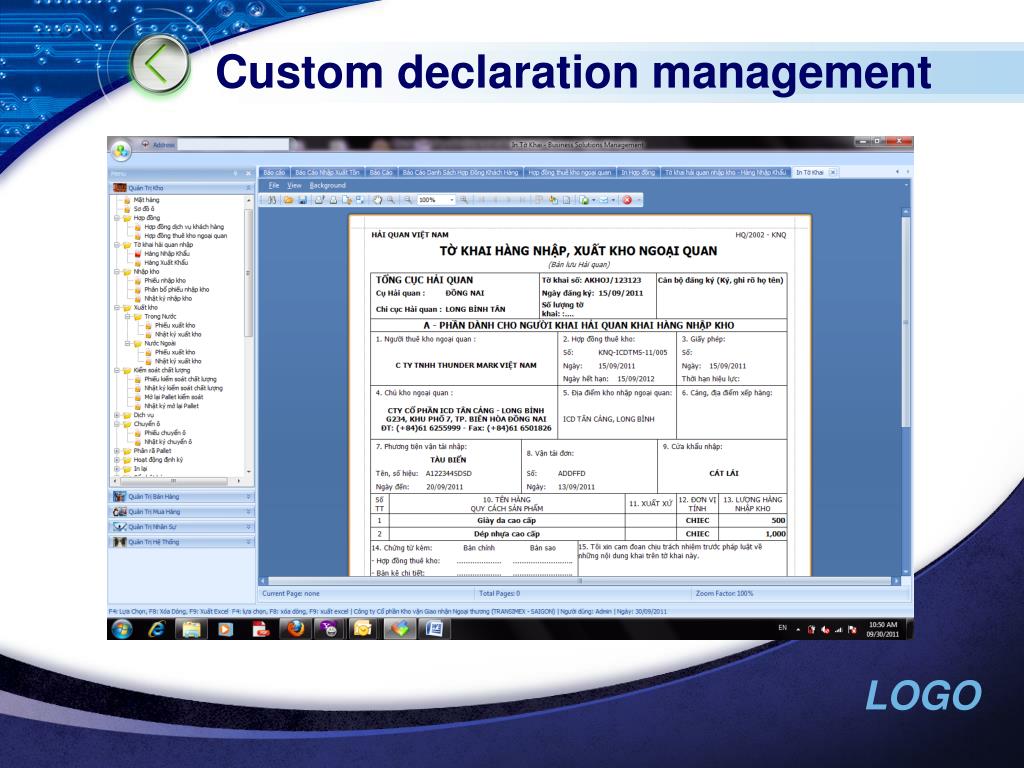
Task: Click the pin icon on Menu panel
Action: (x=236, y=174)
